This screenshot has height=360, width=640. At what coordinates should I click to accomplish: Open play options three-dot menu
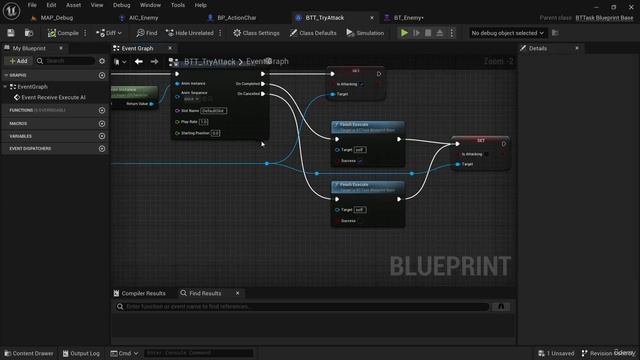pyautogui.click(x=452, y=33)
